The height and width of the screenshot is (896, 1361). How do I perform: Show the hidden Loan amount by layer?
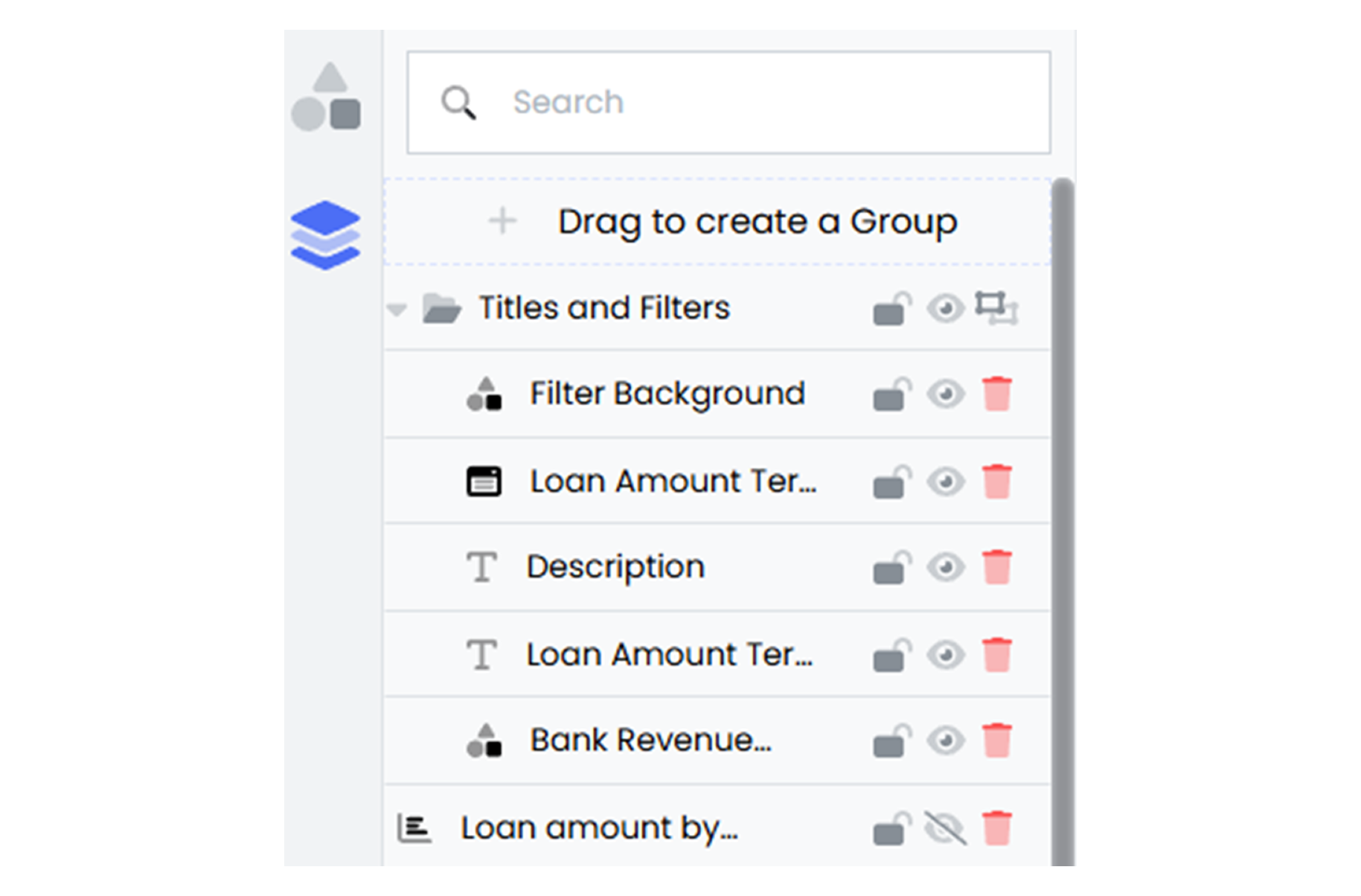pyautogui.click(x=946, y=826)
